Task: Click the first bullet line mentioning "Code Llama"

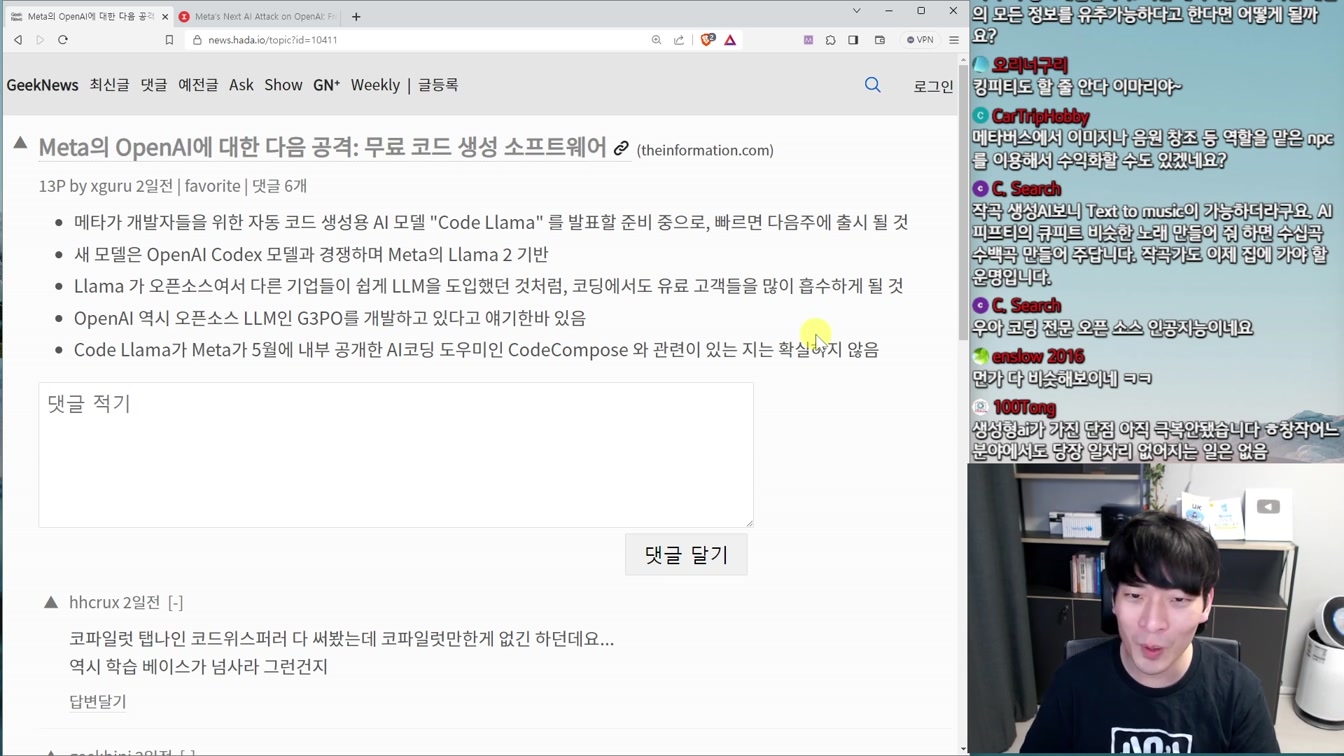Action: 491,222
